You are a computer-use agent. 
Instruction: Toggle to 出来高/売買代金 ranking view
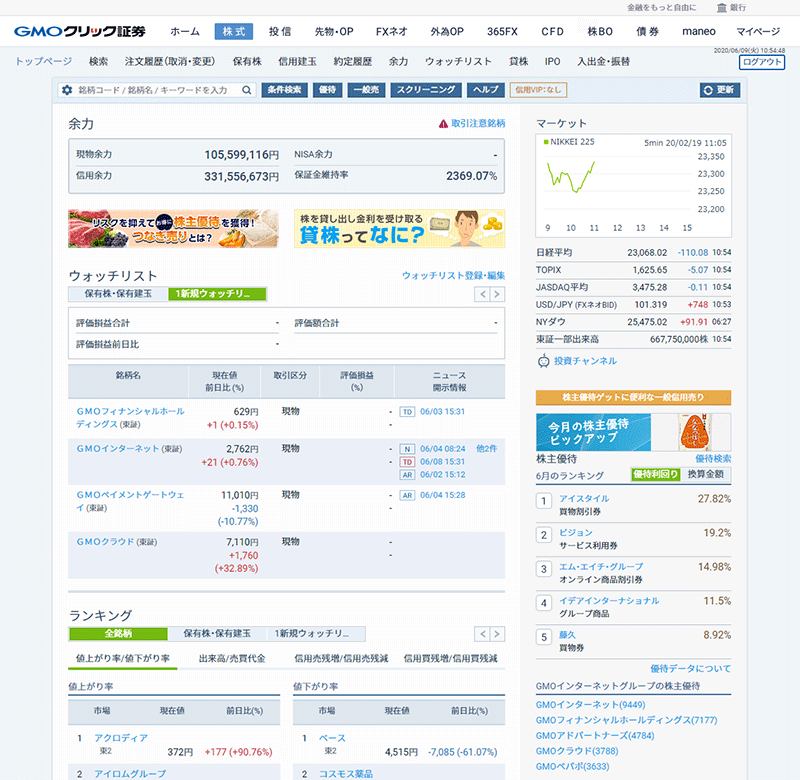coord(232,658)
